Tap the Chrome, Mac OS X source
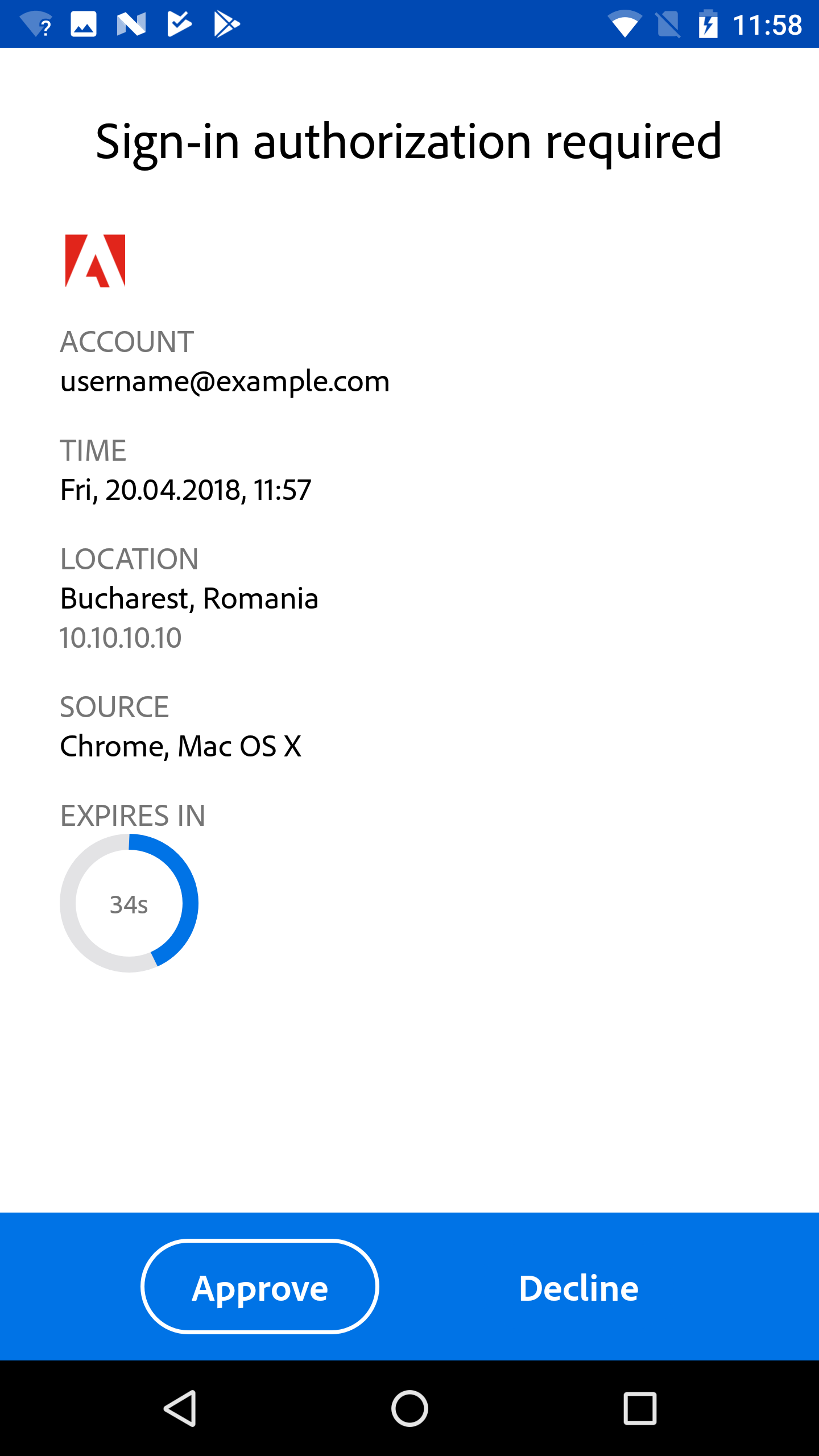The width and height of the screenshot is (819, 1456). (181, 746)
